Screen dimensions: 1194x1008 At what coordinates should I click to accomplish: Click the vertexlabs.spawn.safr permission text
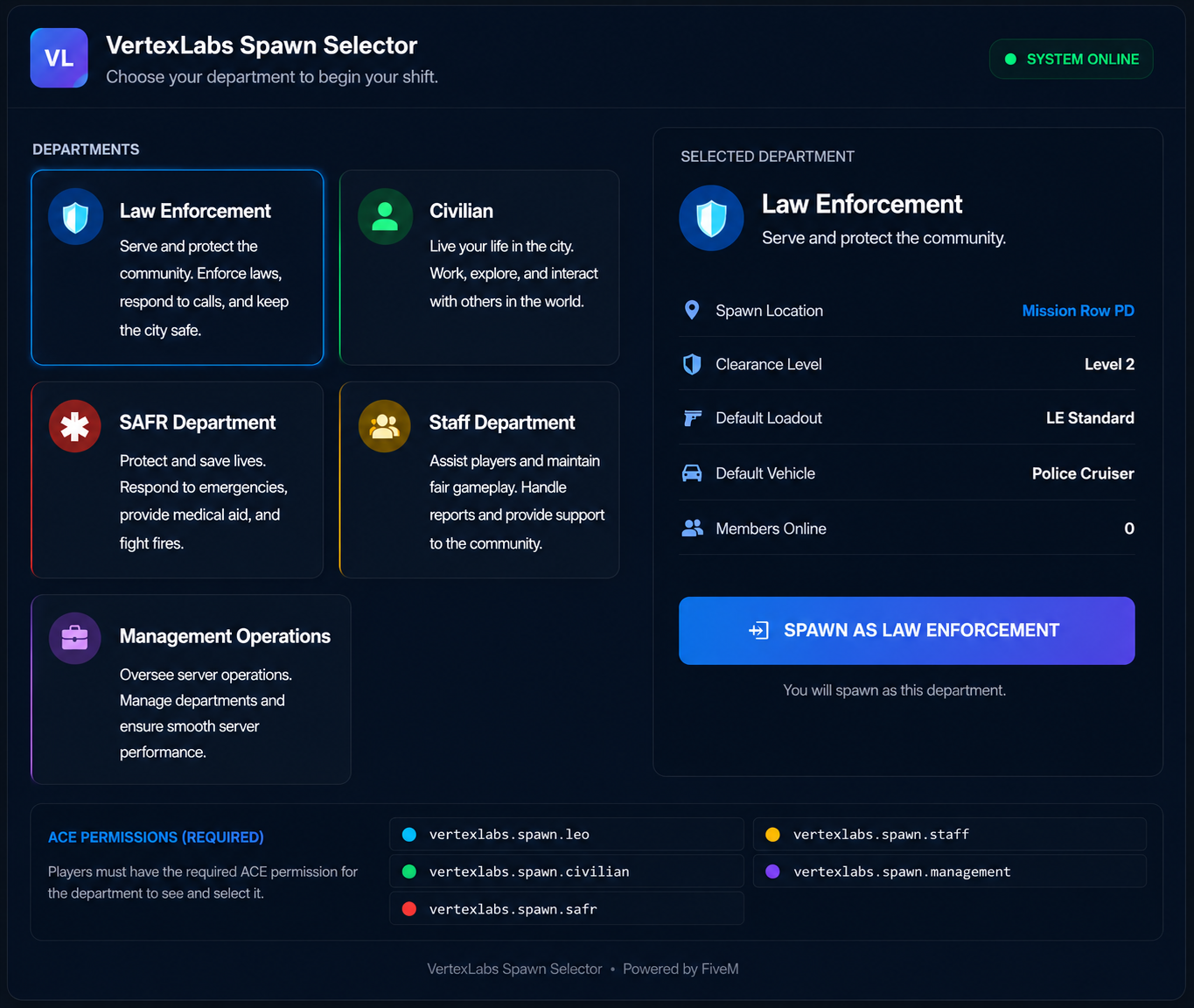click(513, 909)
